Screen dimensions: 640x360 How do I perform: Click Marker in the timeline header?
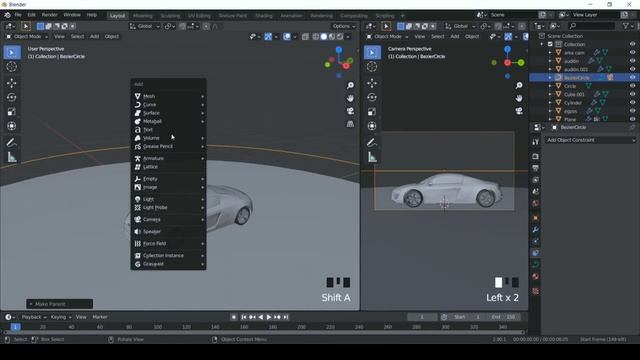(100, 317)
